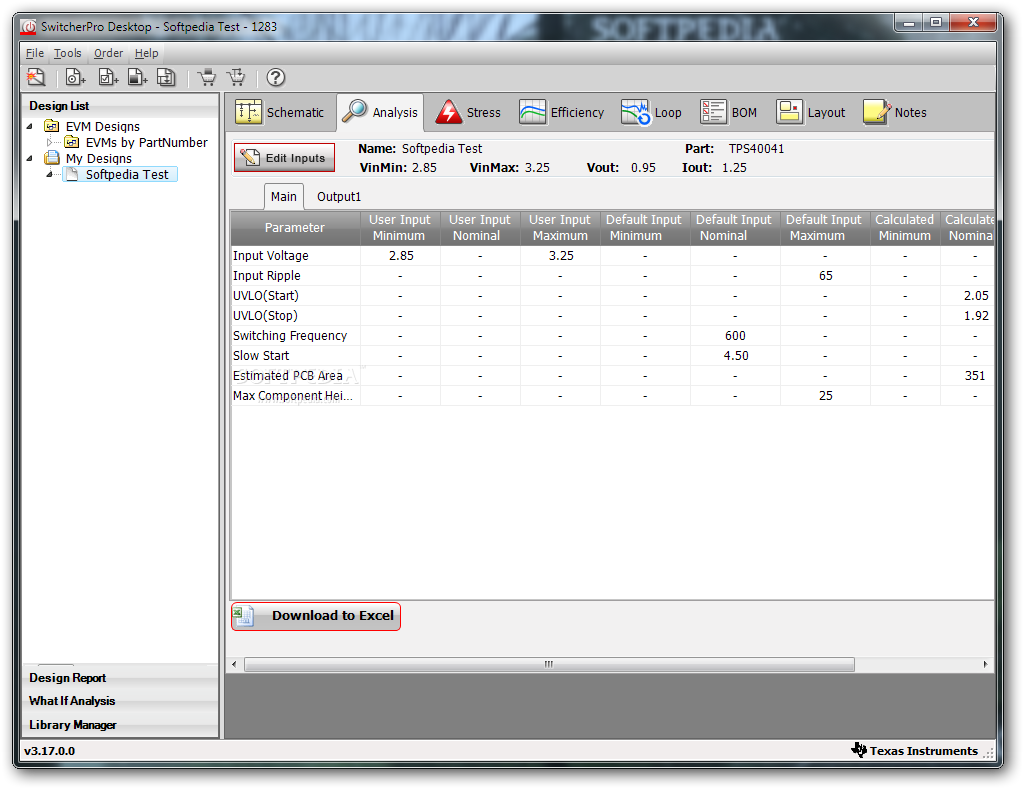Click the Edit Inputs button
The width and height of the screenshot is (1024, 789).
tap(284, 157)
